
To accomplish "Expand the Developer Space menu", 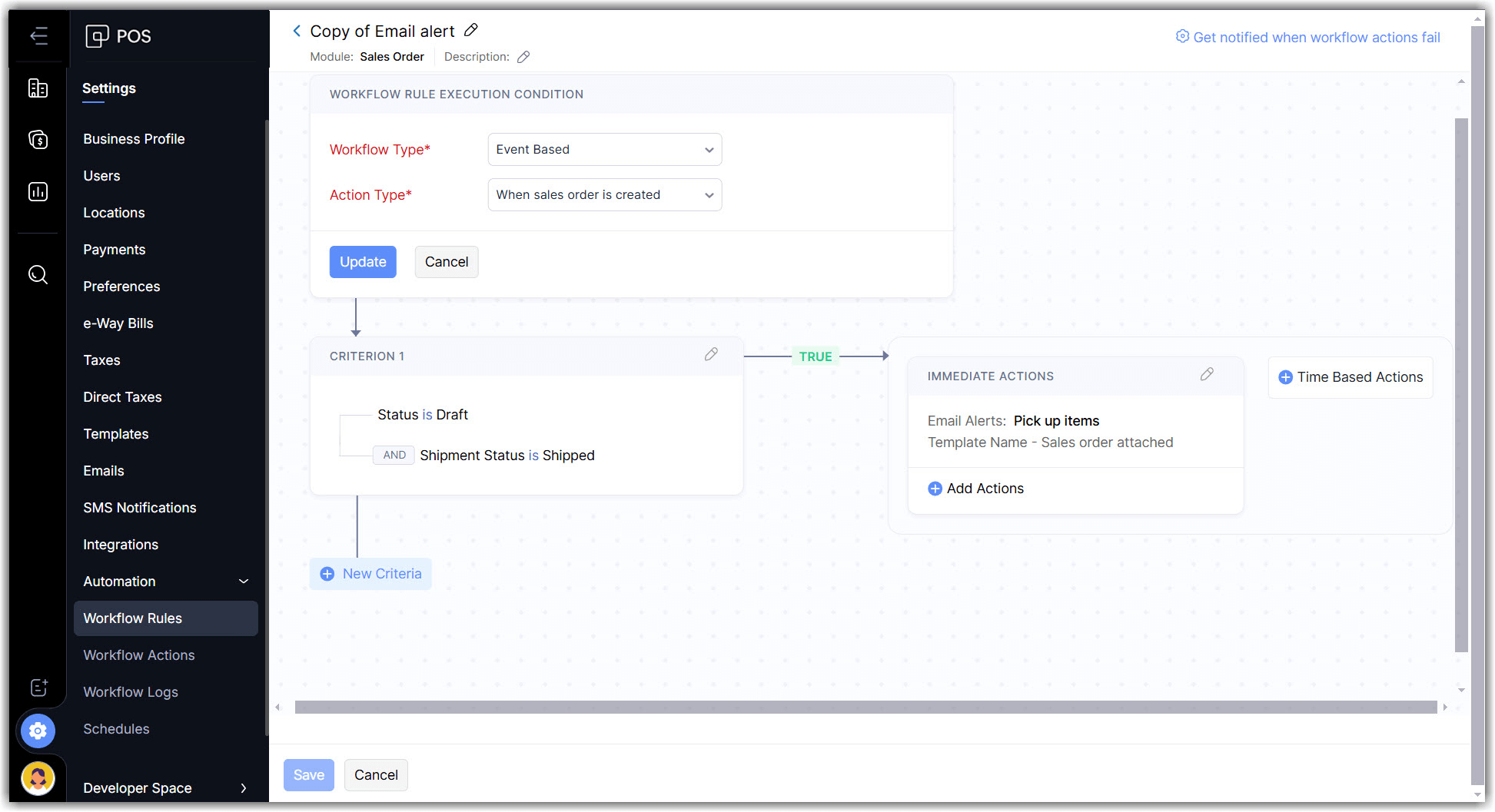I will pyautogui.click(x=244, y=788).
